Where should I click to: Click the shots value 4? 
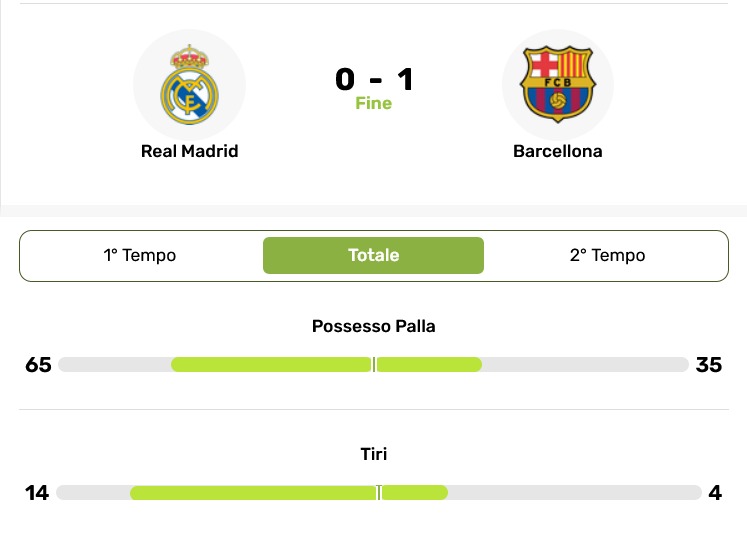click(714, 492)
